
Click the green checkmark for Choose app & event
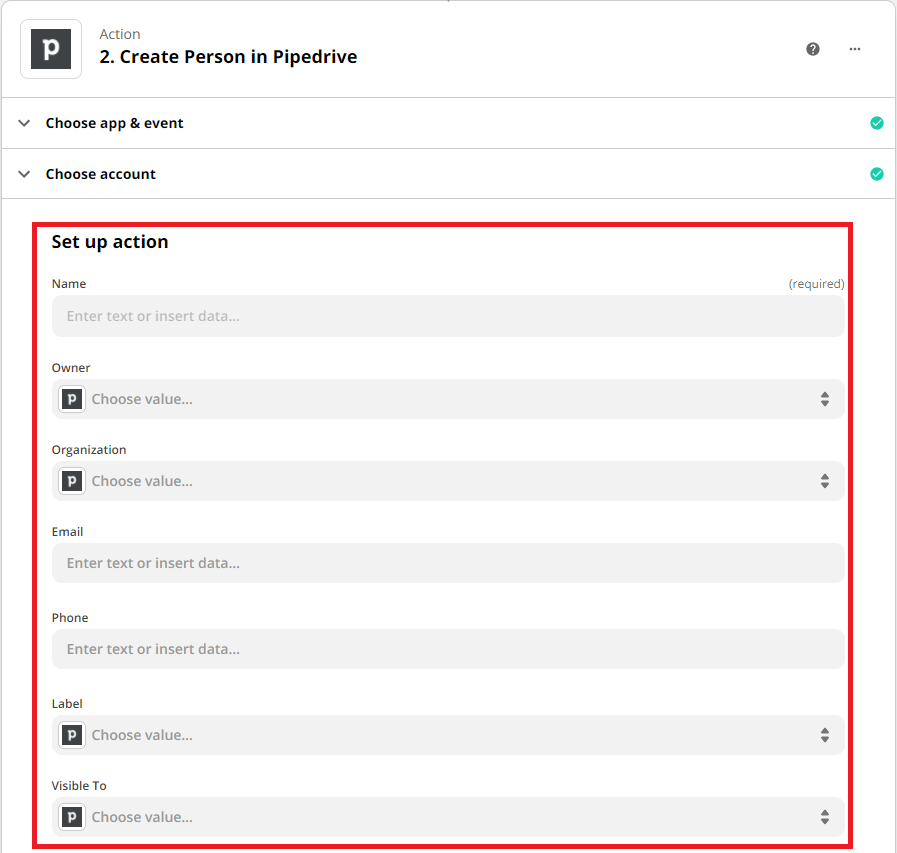876,123
